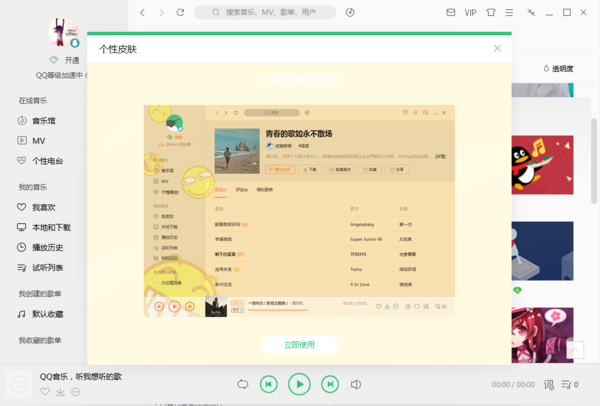Viewport: 600px width, 406px height.
Task: Close the 个性皮肤 dialog
Action: tap(498, 48)
